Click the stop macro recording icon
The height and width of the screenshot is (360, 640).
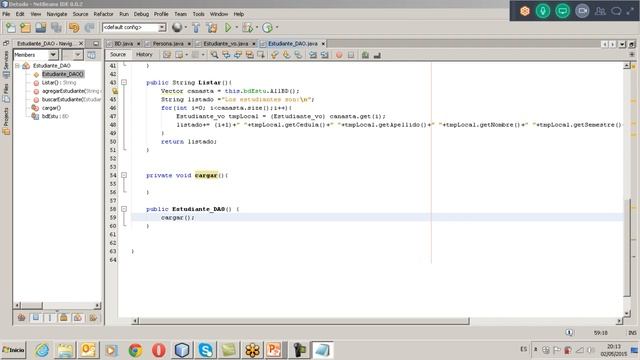coord(351,55)
